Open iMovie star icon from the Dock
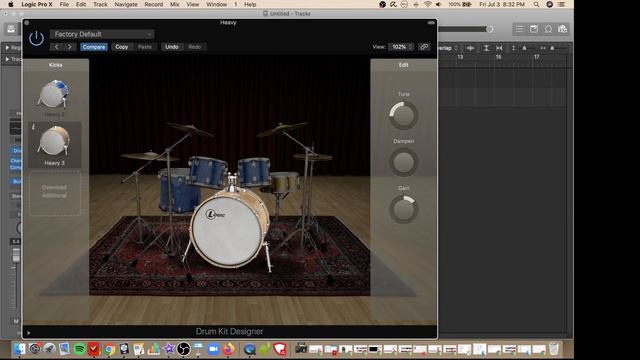The width and height of the screenshot is (640, 360). coord(169,349)
